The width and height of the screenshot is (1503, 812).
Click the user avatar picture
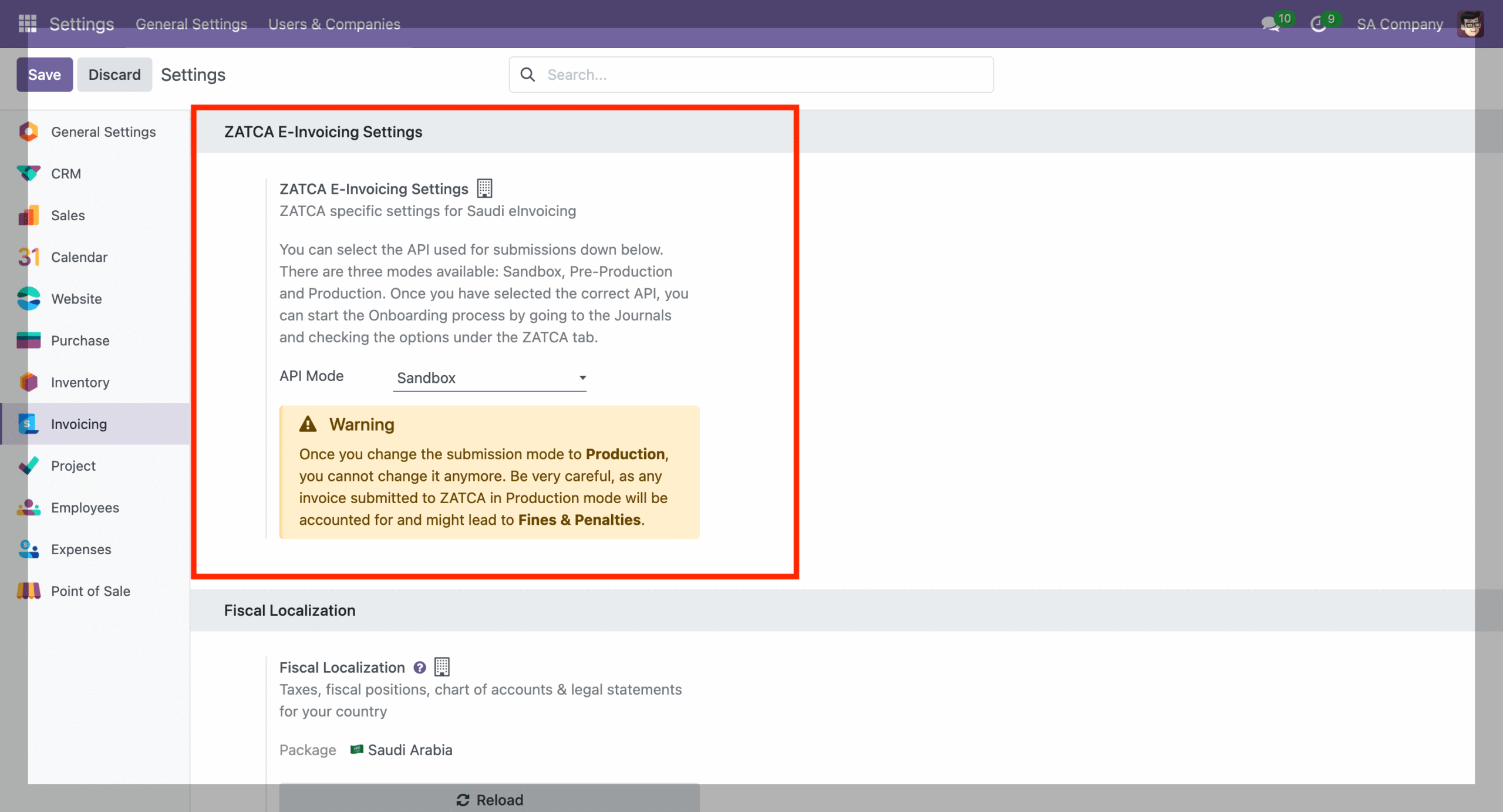(1470, 24)
